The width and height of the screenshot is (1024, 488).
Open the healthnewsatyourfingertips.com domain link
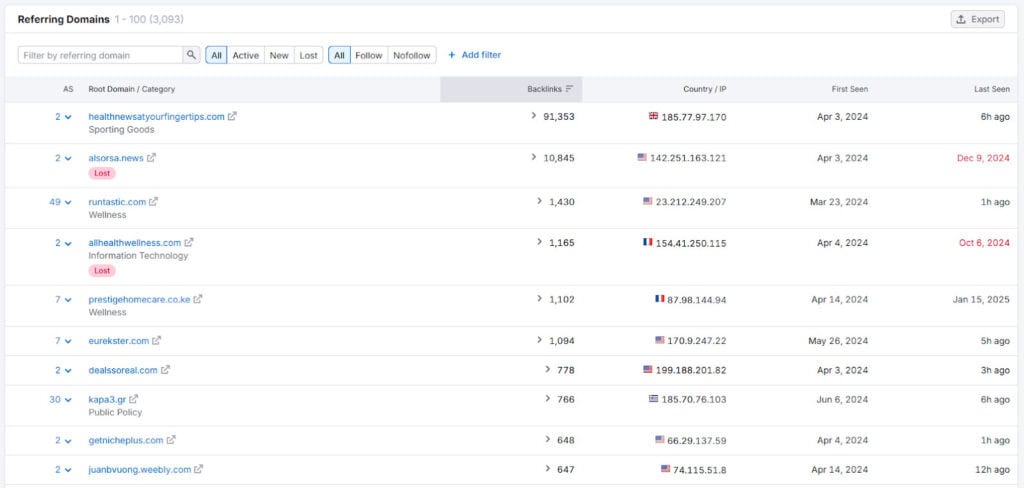pyautogui.click(x=156, y=116)
